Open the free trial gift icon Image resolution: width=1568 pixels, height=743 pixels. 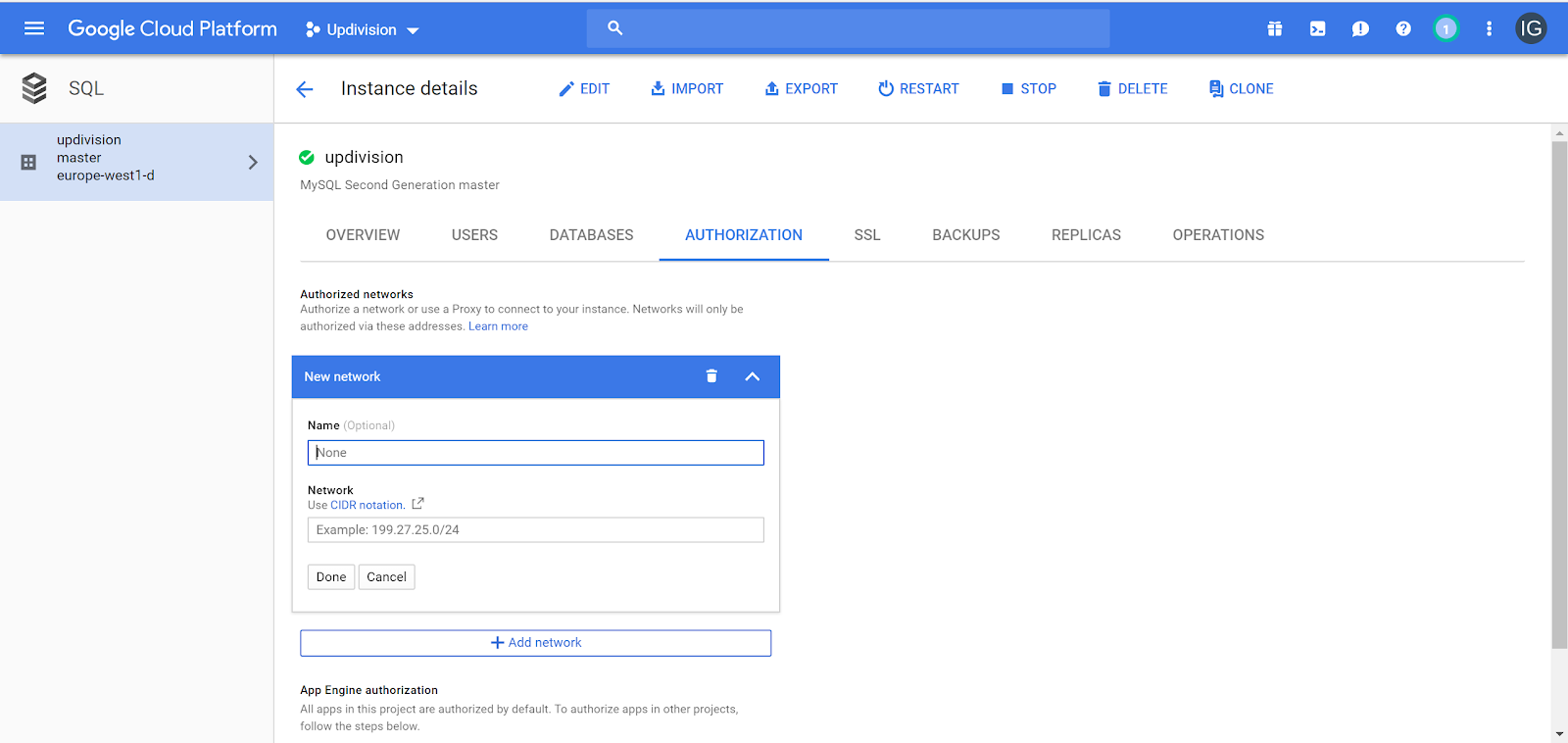coord(1275,29)
